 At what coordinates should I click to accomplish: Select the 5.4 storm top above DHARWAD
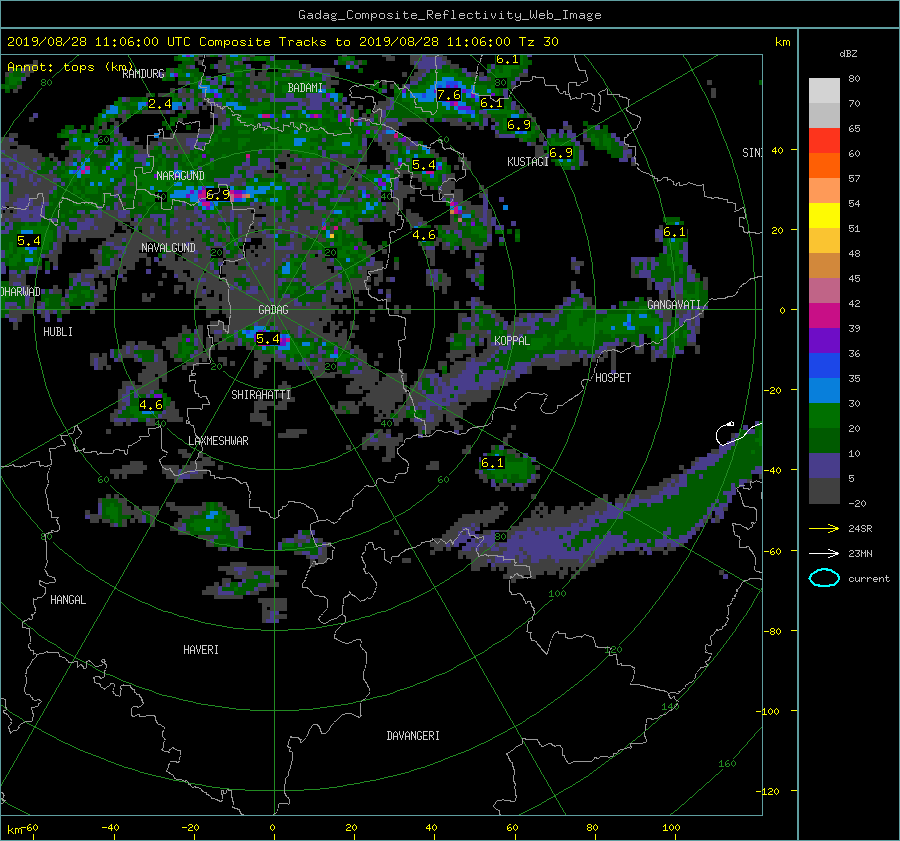click(x=29, y=241)
